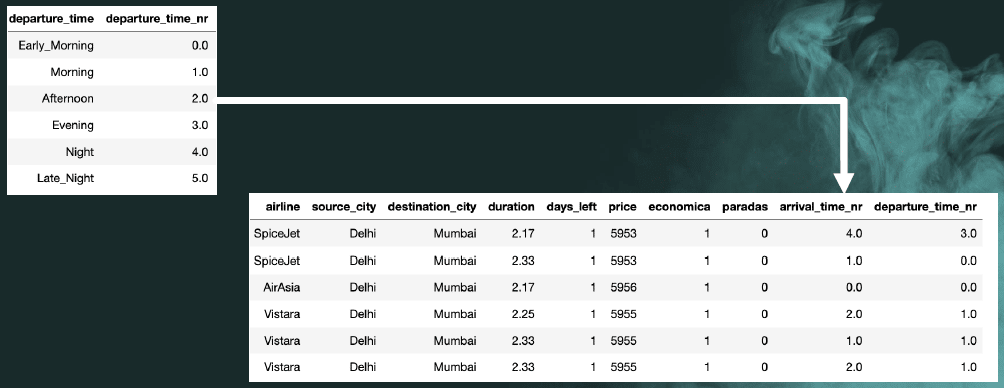Select "Mumbai" in the first SpiceJet row
Image resolution: width=1004 pixels, height=388 pixels.
point(455,234)
